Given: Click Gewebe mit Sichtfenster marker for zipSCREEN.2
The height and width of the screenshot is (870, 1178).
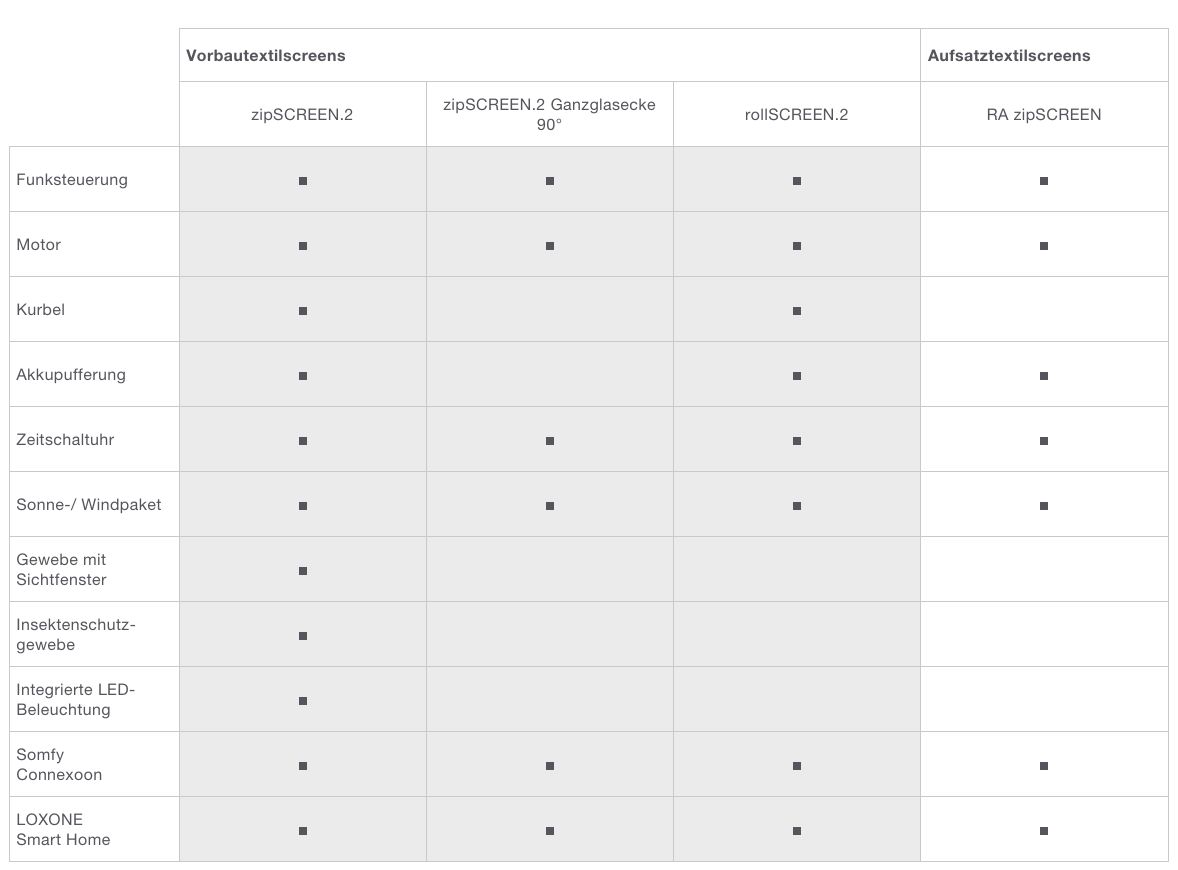Looking at the screenshot, I should [303, 571].
